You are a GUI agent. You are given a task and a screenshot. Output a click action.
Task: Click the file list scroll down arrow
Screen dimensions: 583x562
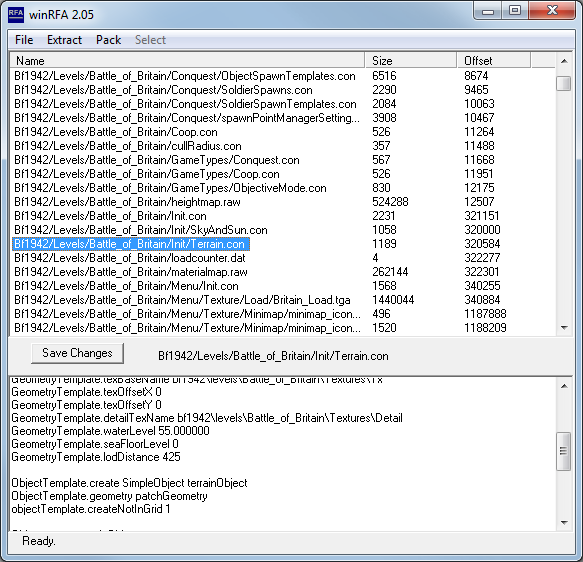click(564, 328)
